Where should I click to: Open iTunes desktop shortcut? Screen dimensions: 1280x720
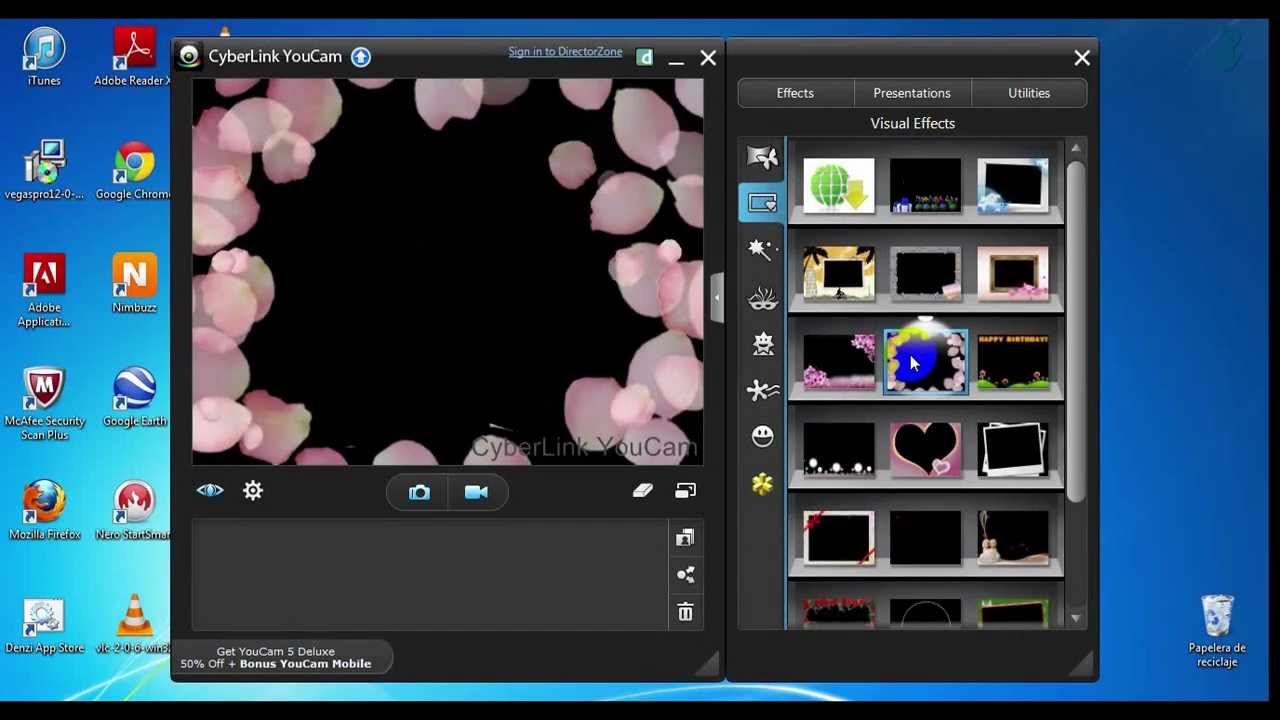(44, 56)
